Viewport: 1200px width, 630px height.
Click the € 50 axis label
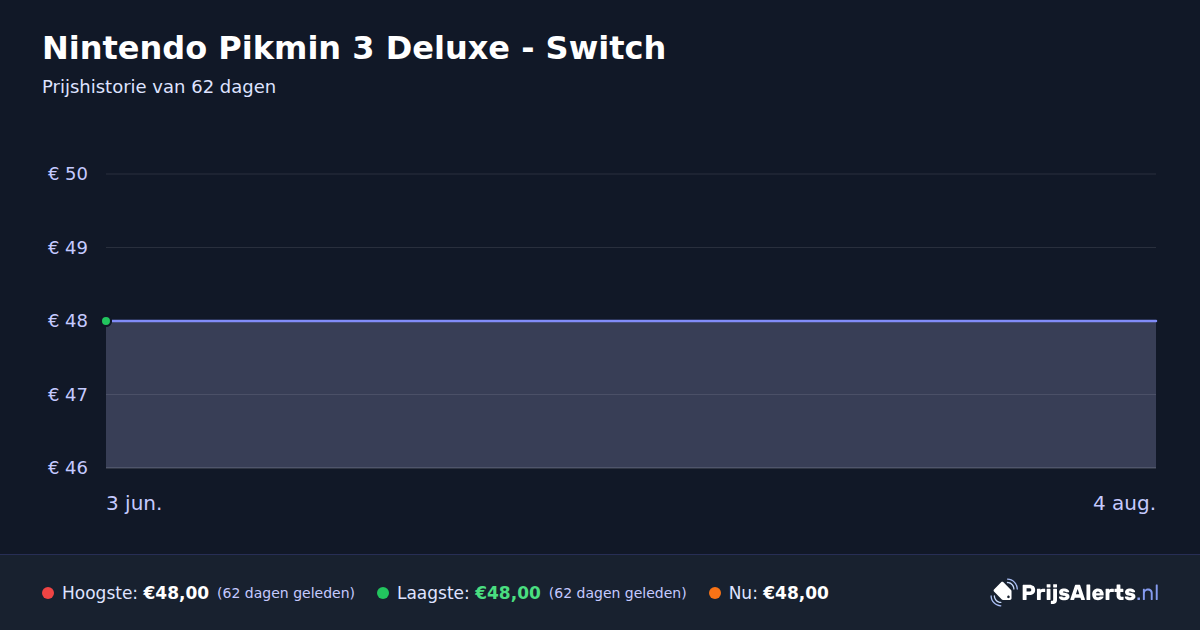(68, 174)
